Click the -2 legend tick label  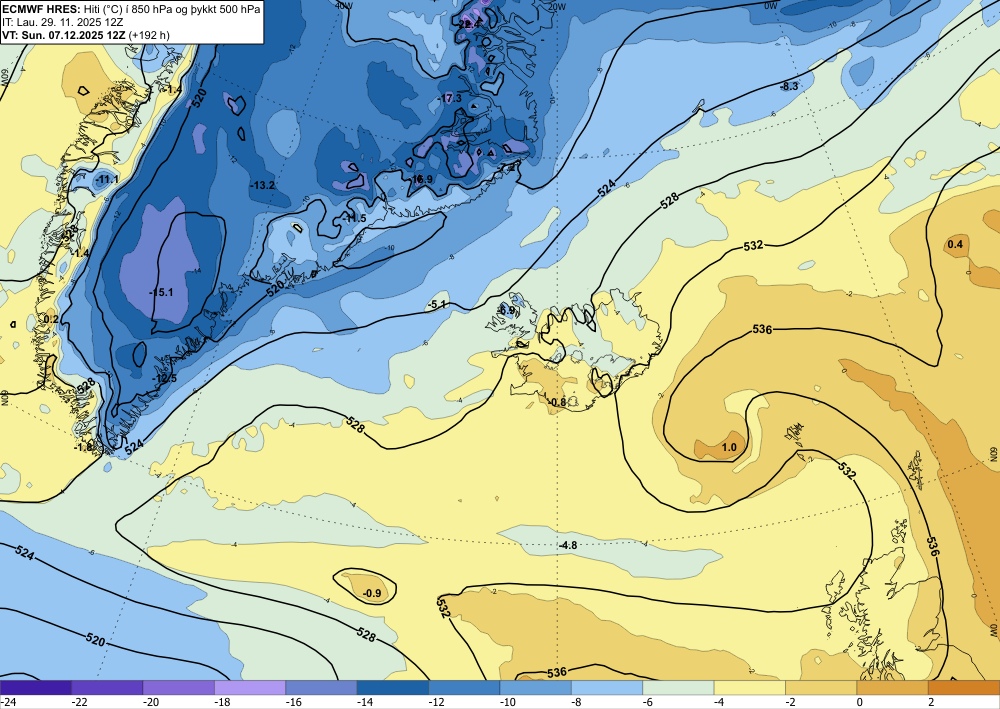coord(793,702)
